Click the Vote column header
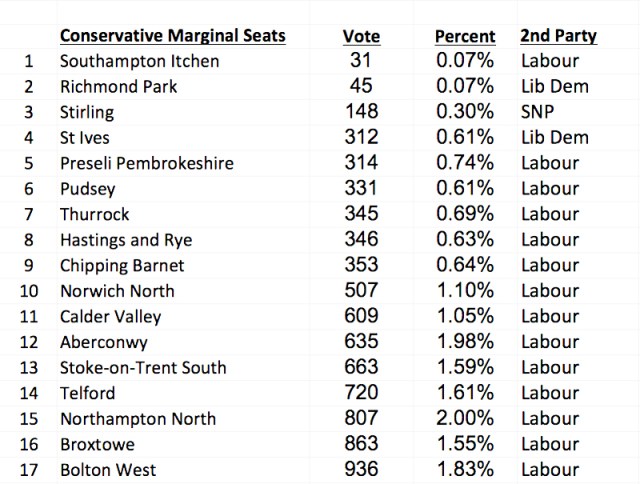The width and height of the screenshot is (640, 484). coord(361,36)
